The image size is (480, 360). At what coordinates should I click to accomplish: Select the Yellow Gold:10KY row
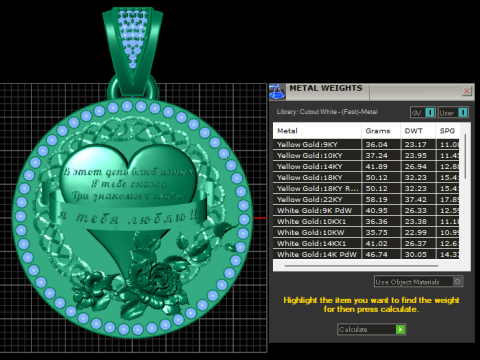click(x=366, y=155)
